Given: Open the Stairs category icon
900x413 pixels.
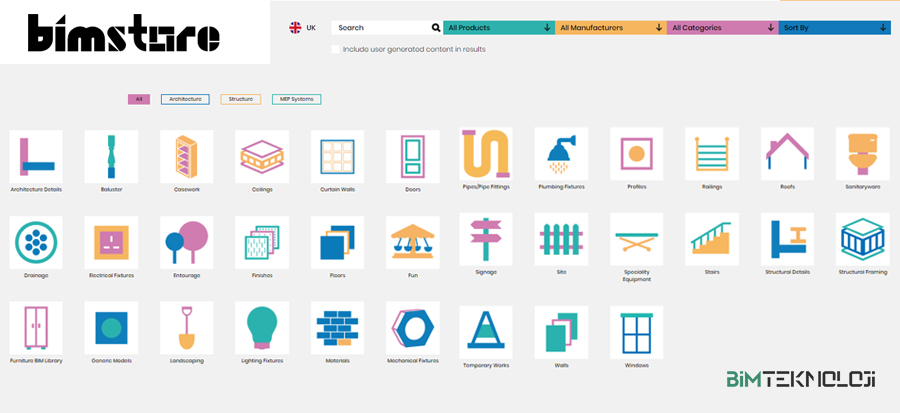Looking at the screenshot, I should click(x=712, y=241).
